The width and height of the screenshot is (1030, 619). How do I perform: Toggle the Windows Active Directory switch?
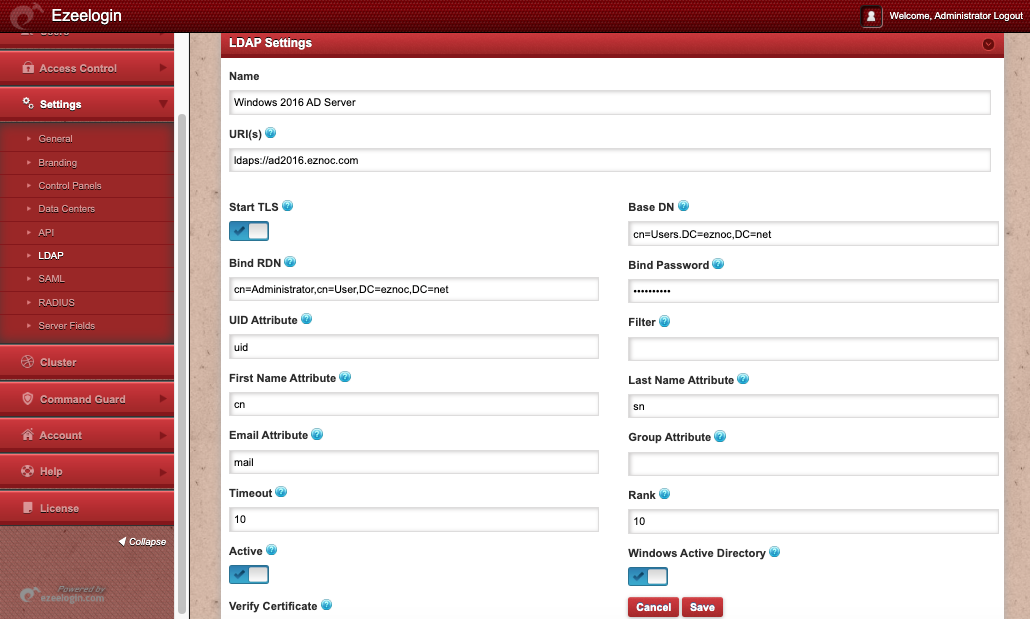point(648,576)
